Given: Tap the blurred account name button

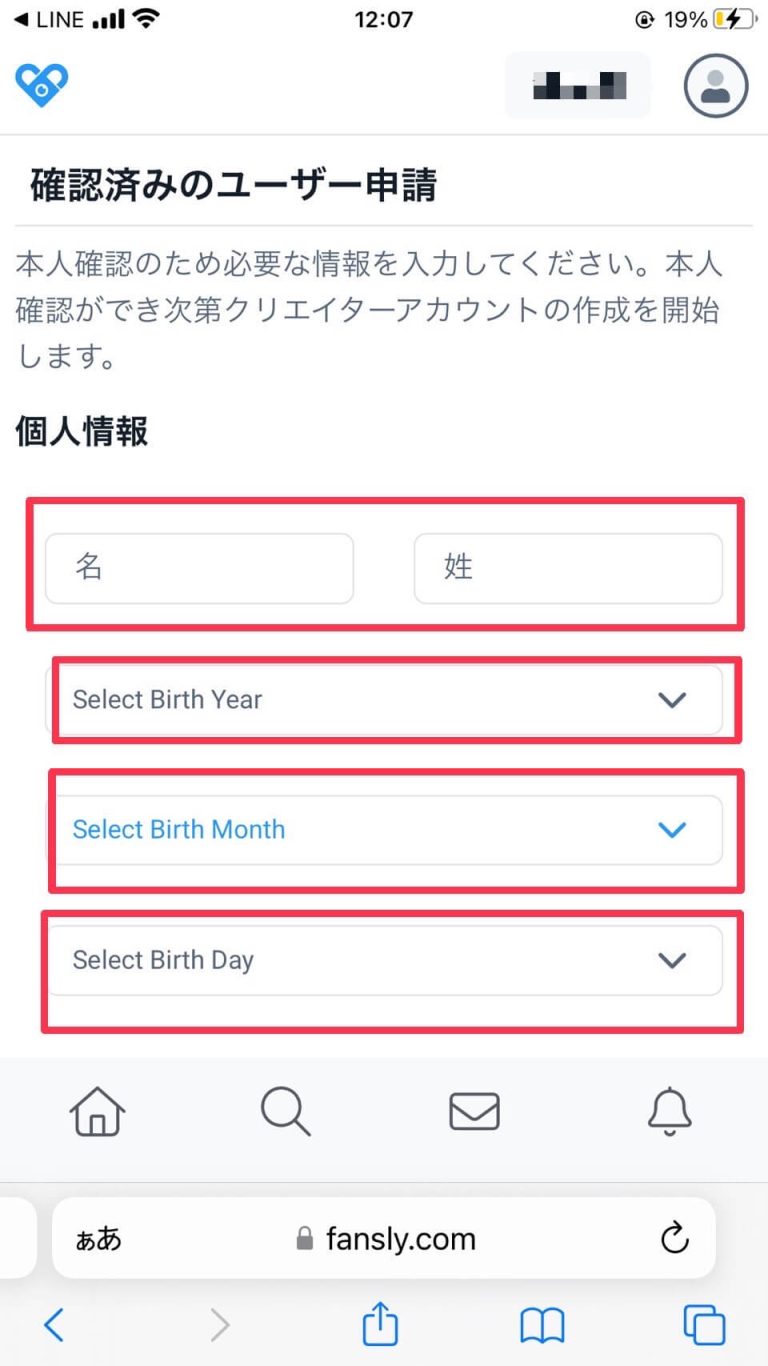Looking at the screenshot, I should (x=578, y=86).
